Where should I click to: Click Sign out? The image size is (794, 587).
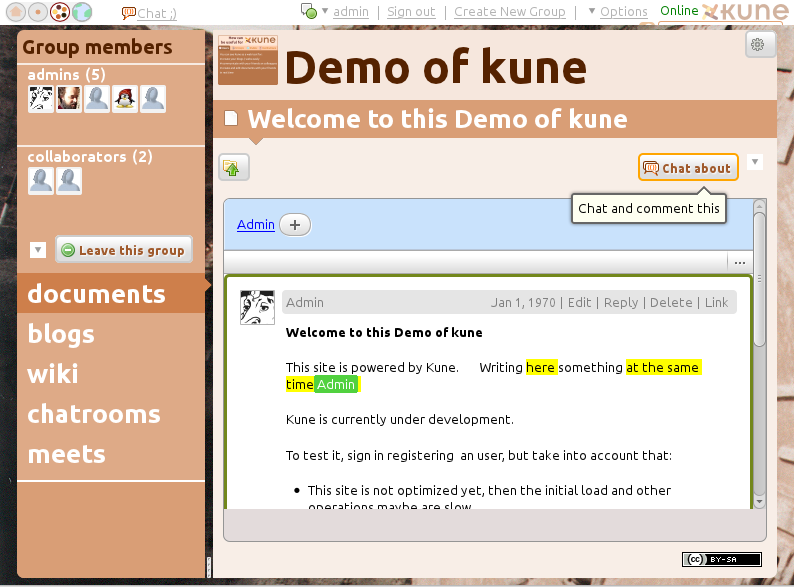[x=411, y=12]
